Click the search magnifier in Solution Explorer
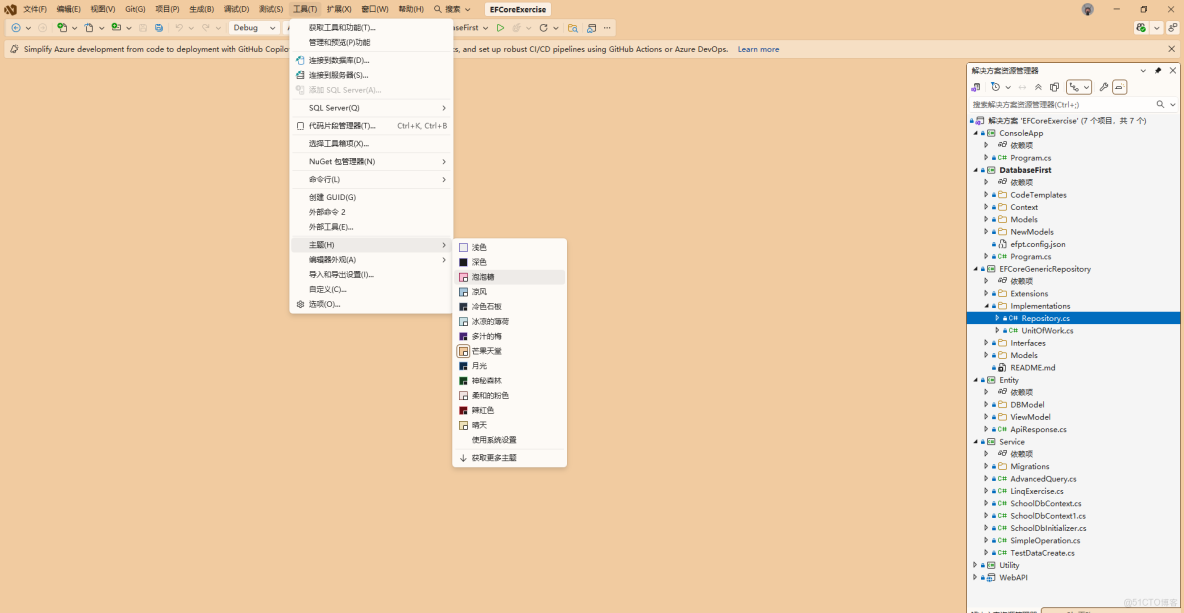 pos(1160,104)
